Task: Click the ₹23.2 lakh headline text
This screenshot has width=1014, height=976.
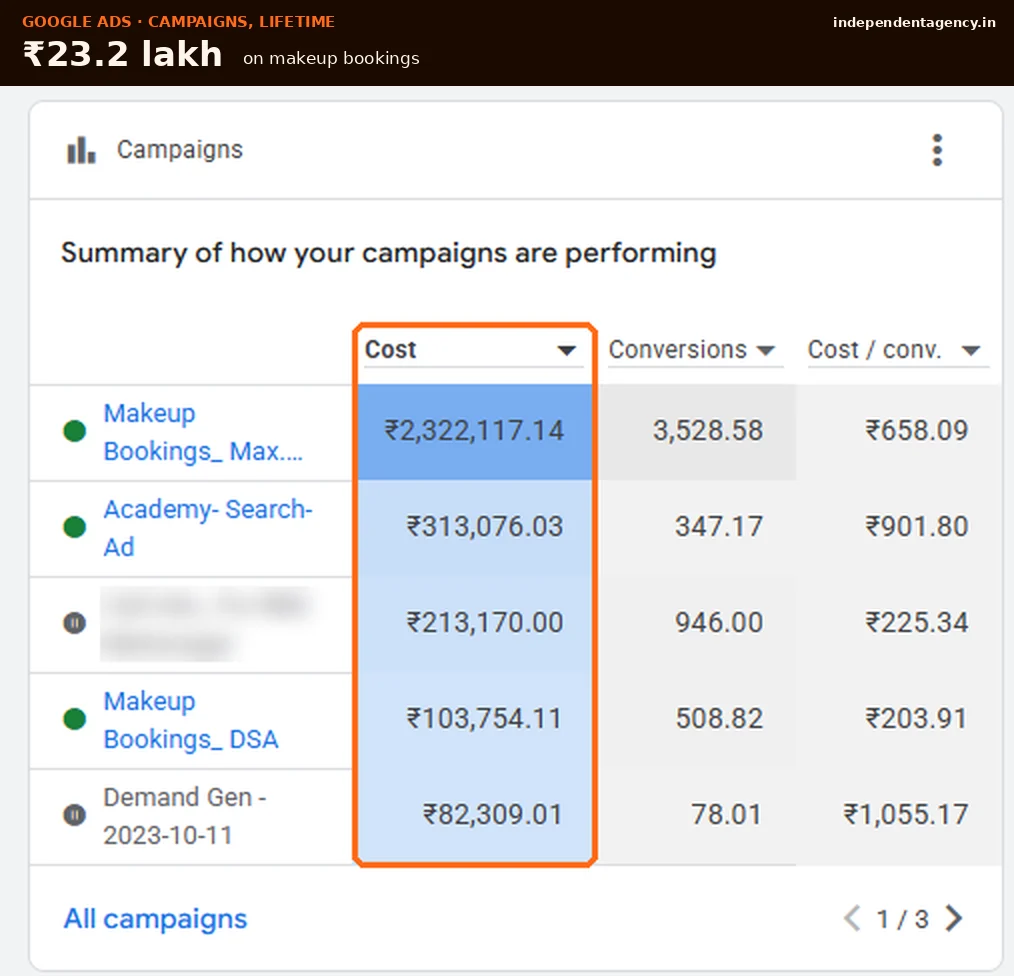Action: tap(123, 54)
